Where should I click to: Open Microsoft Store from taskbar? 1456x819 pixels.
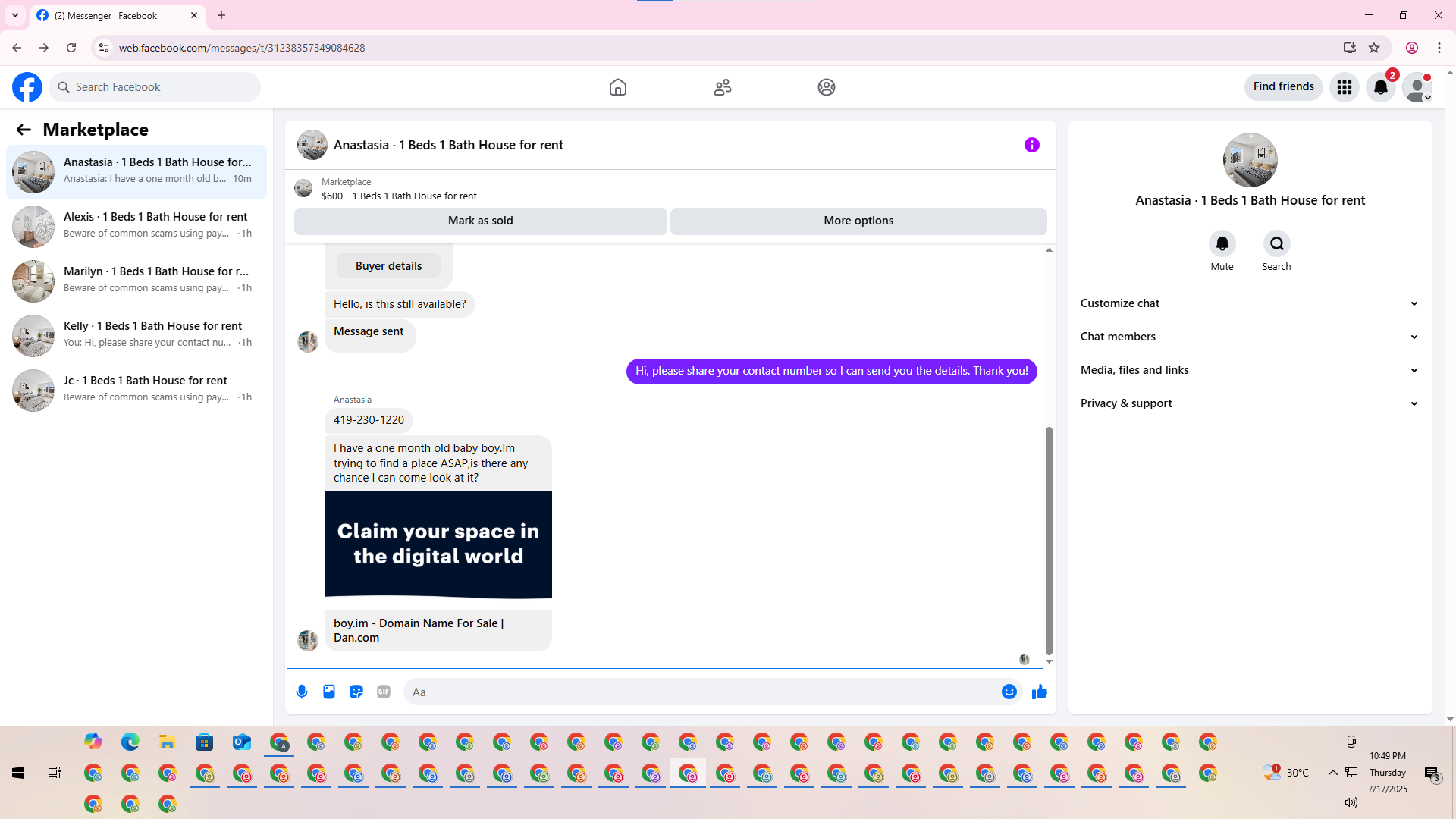(205, 742)
